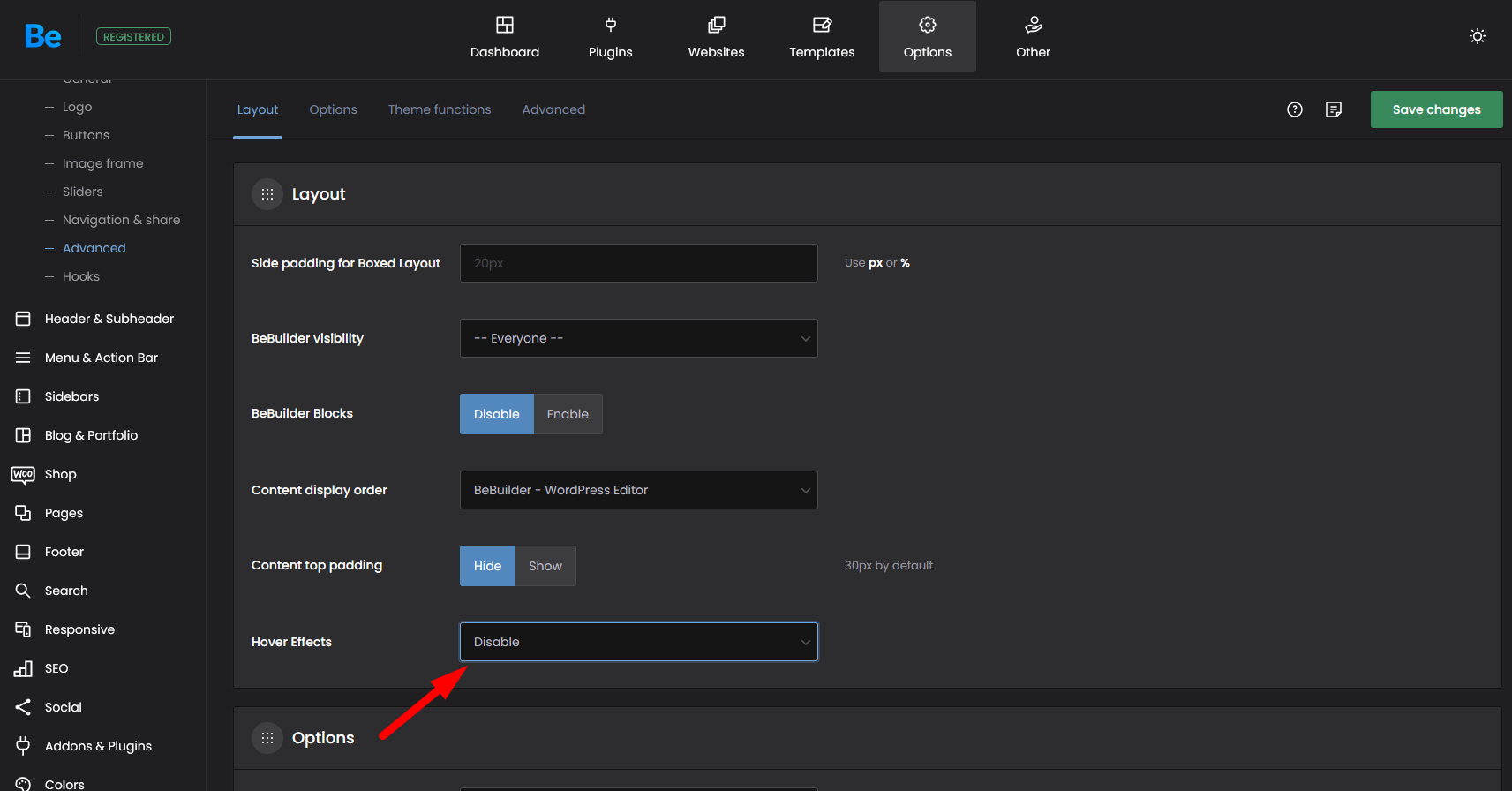1512x791 pixels.
Task: Click the Header & Subheader icon
Action: coord(23,319)
